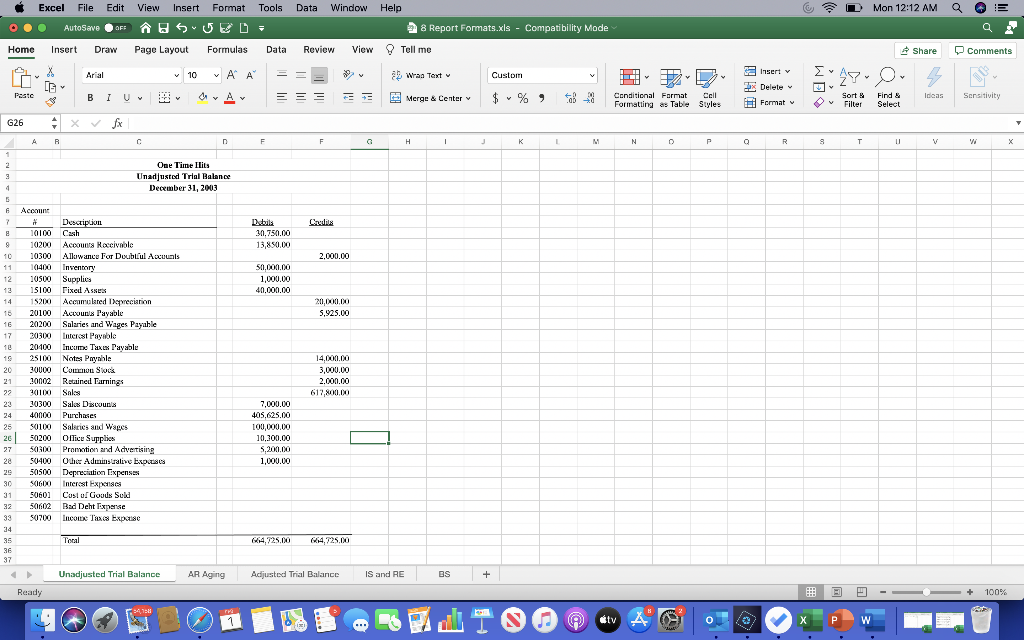Image resolution: width=1024 pixels, height=640 pixels.
Task: Toggle Wrap Text
Action: click(421, 75)
